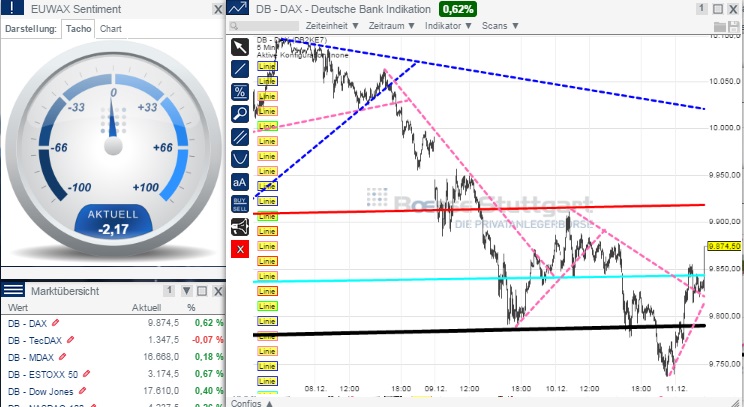This screenshot has height=407, width=744.
Task: Click the -0,07 % TecDAX change value
Action: [208, 340]
